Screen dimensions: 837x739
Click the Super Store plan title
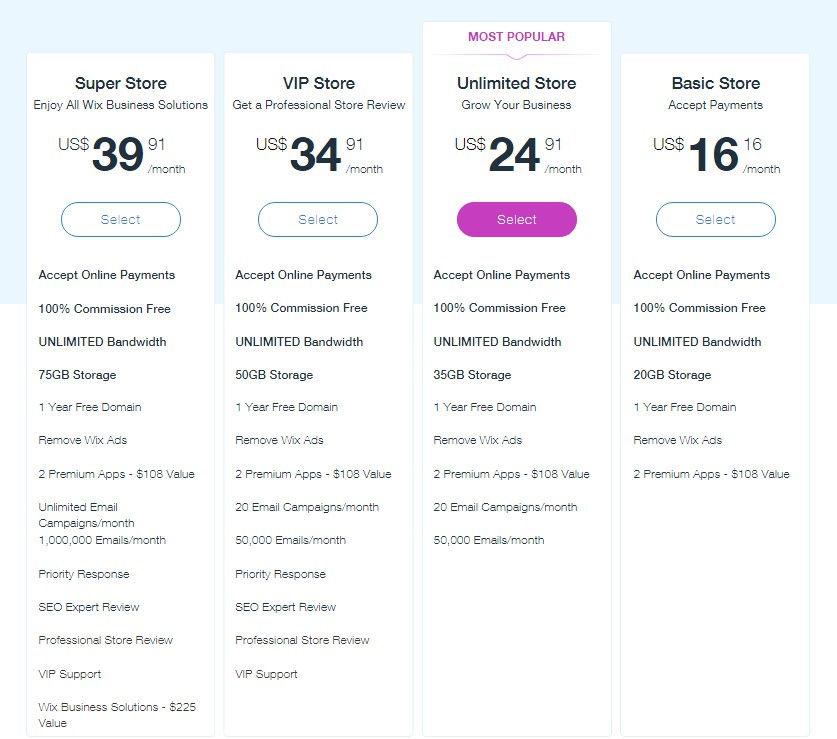tap(121, 84)
